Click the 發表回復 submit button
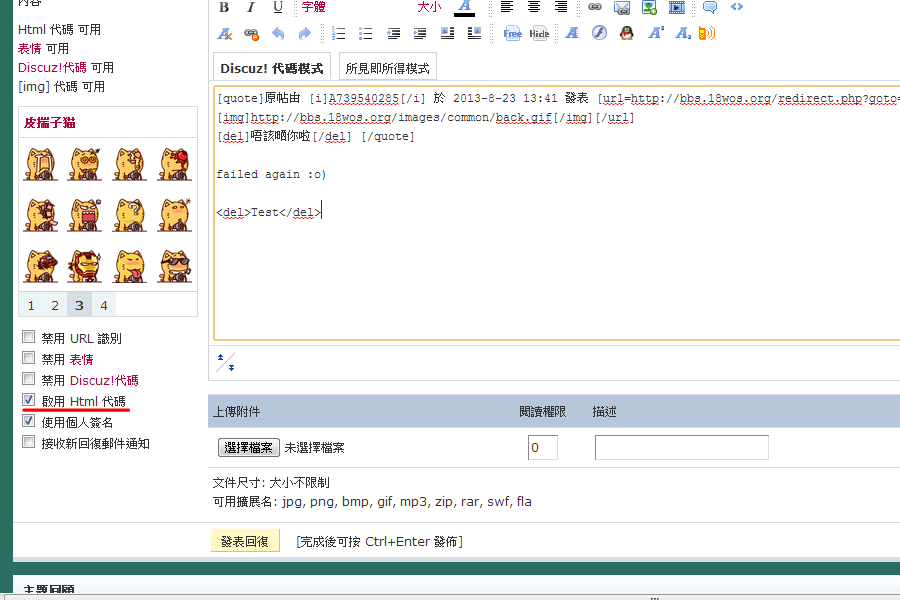The image size is (900, 600). pos(245,541)
